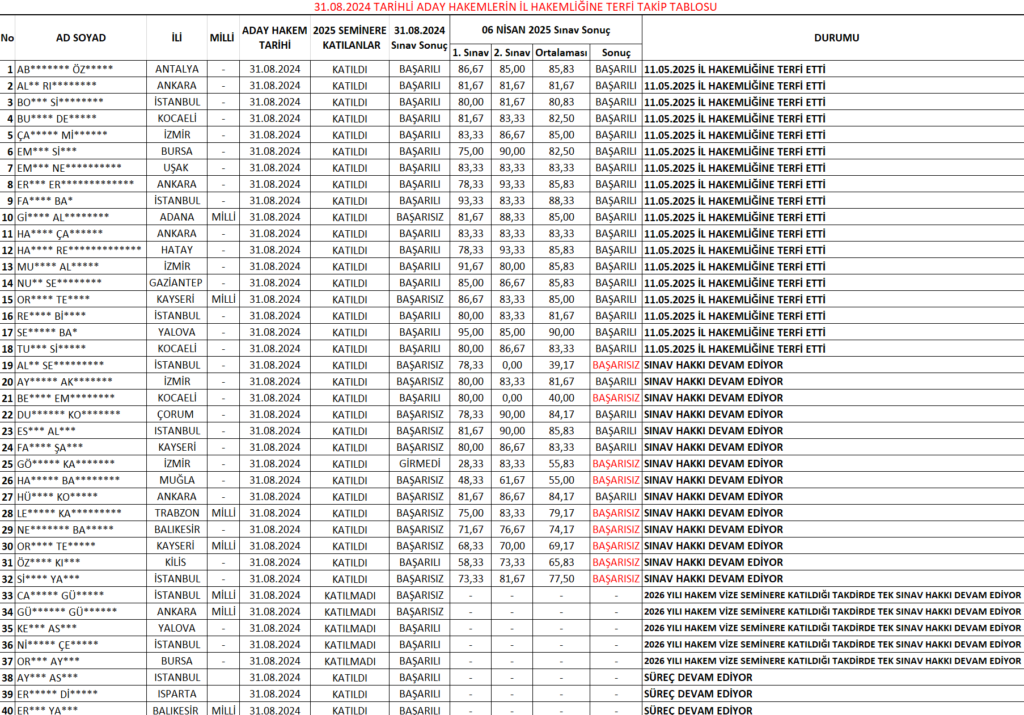1024x715 pixels.
Task: Click the ADANA city cell
Action: click(176, 217)
